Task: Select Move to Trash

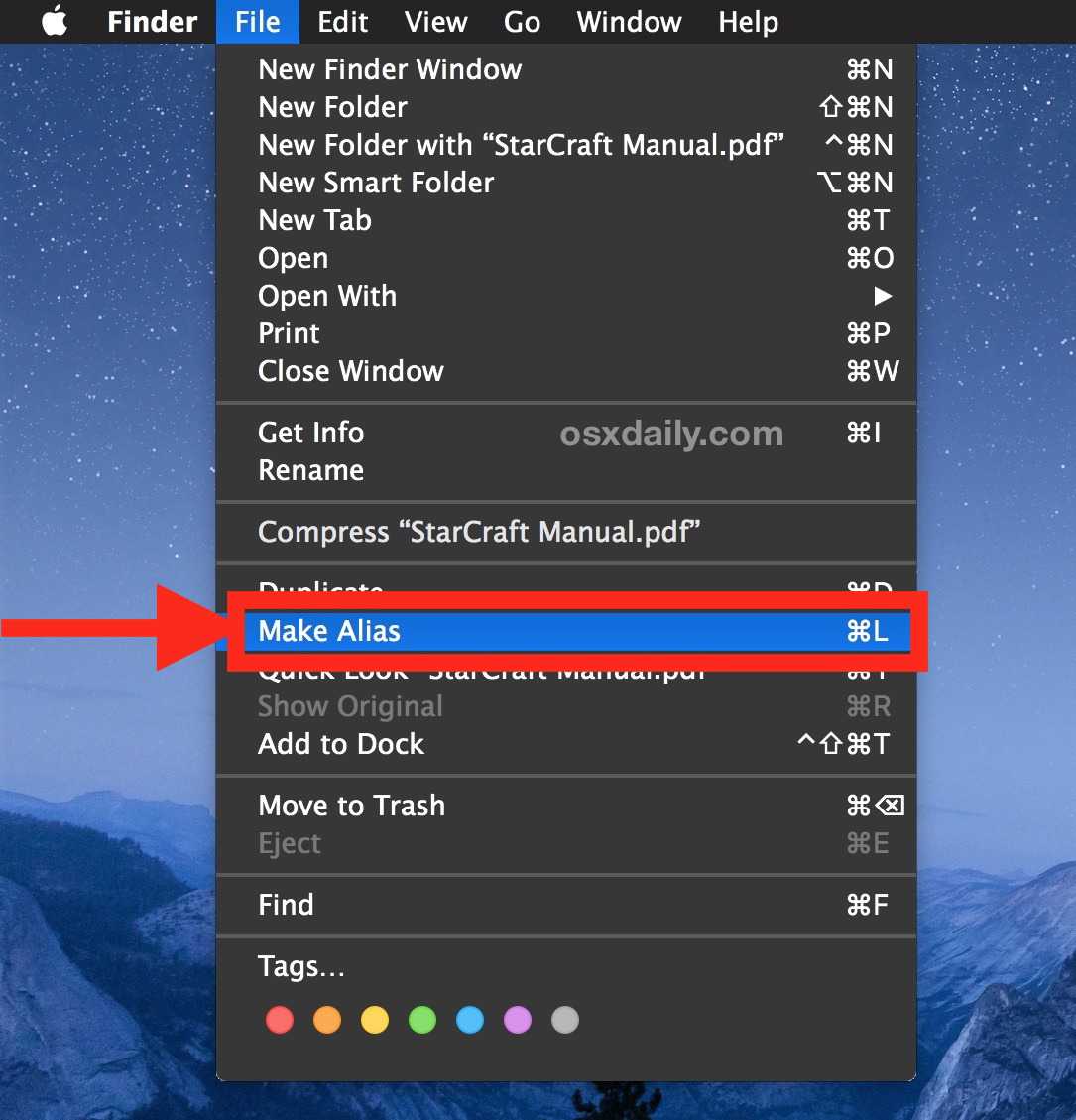Action: click(x=566, y=806)
